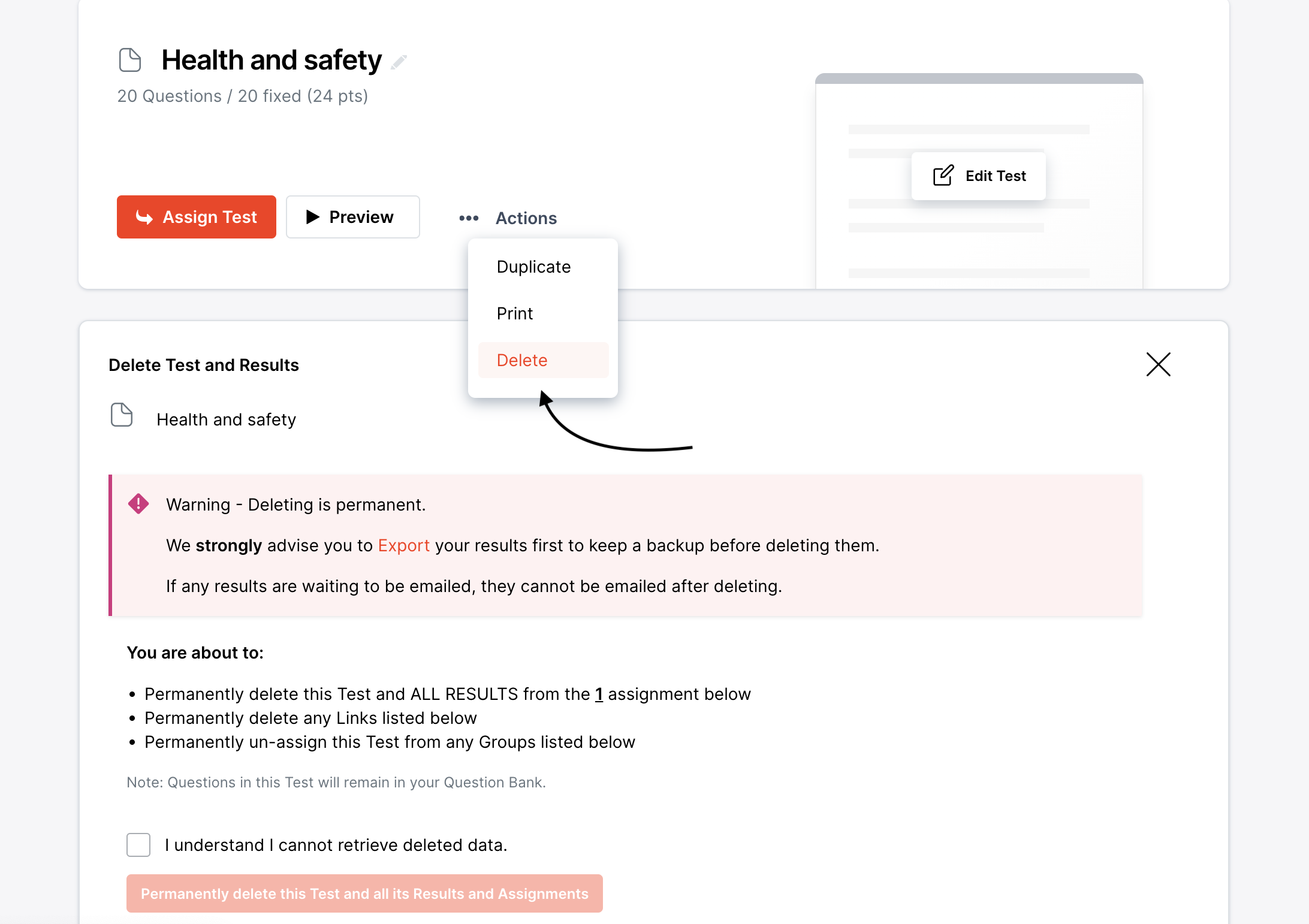Click the Edit Test pencil-square icon

click(x=943, y=176)
